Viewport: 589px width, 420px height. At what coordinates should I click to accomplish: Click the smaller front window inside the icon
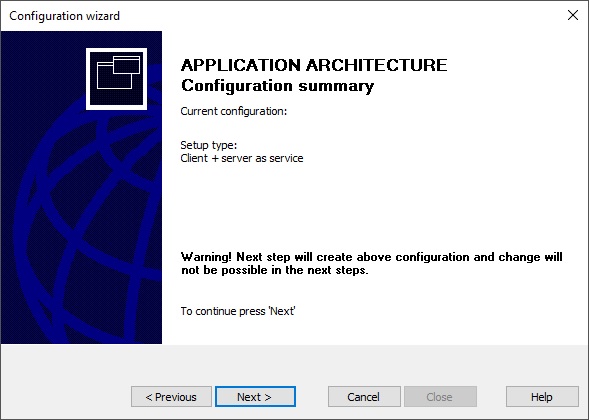click(x=127, y=65)
